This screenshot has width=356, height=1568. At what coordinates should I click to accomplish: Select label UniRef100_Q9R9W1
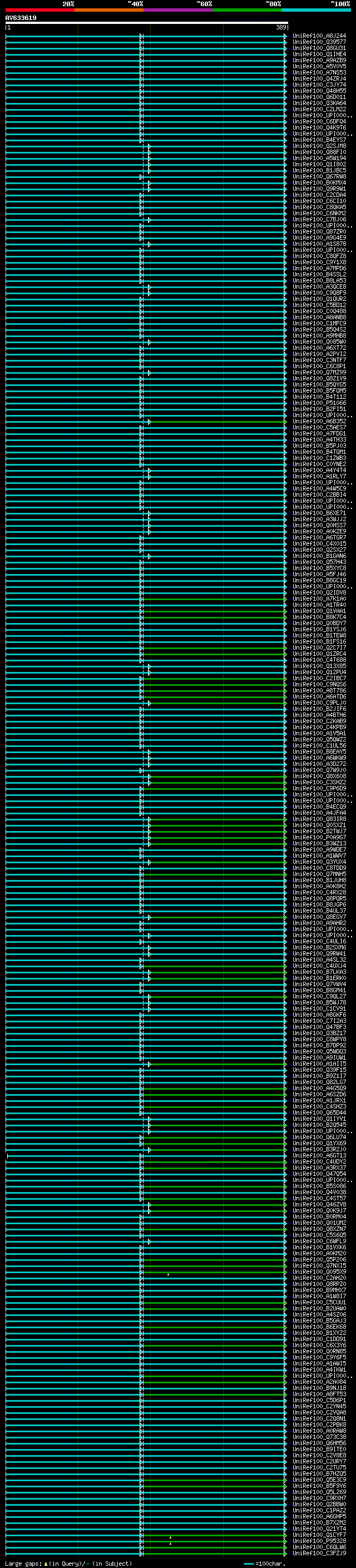pyautogui.click(x=319, y=189)
